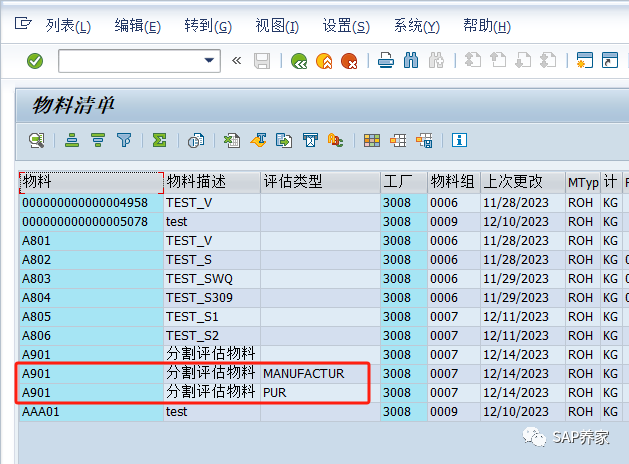Open the 视图(I) menu
The image size is (629, 464).
[x=277, y=26]
